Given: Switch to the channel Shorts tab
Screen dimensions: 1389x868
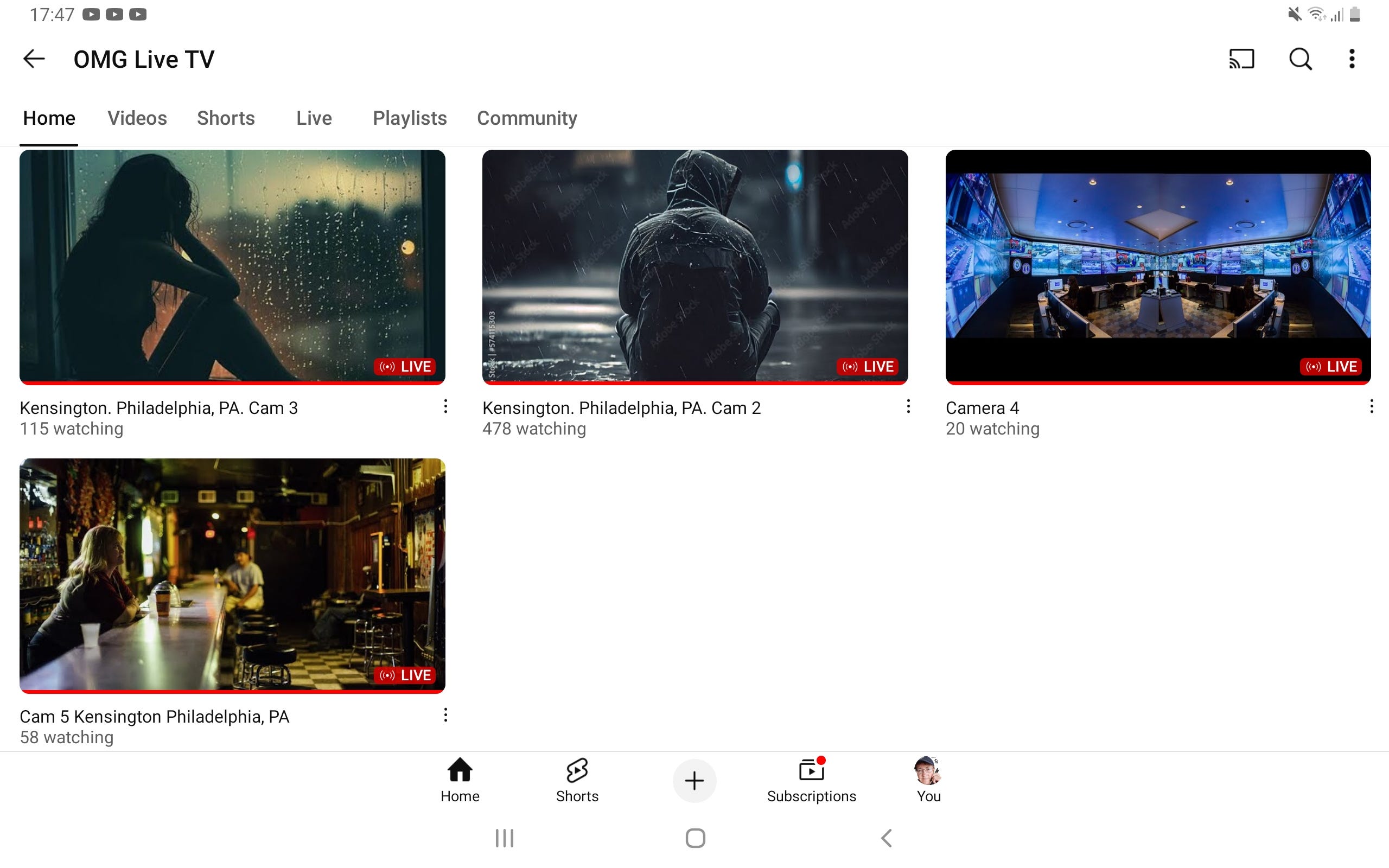Looking at the screenshot, I should (226, 118).
